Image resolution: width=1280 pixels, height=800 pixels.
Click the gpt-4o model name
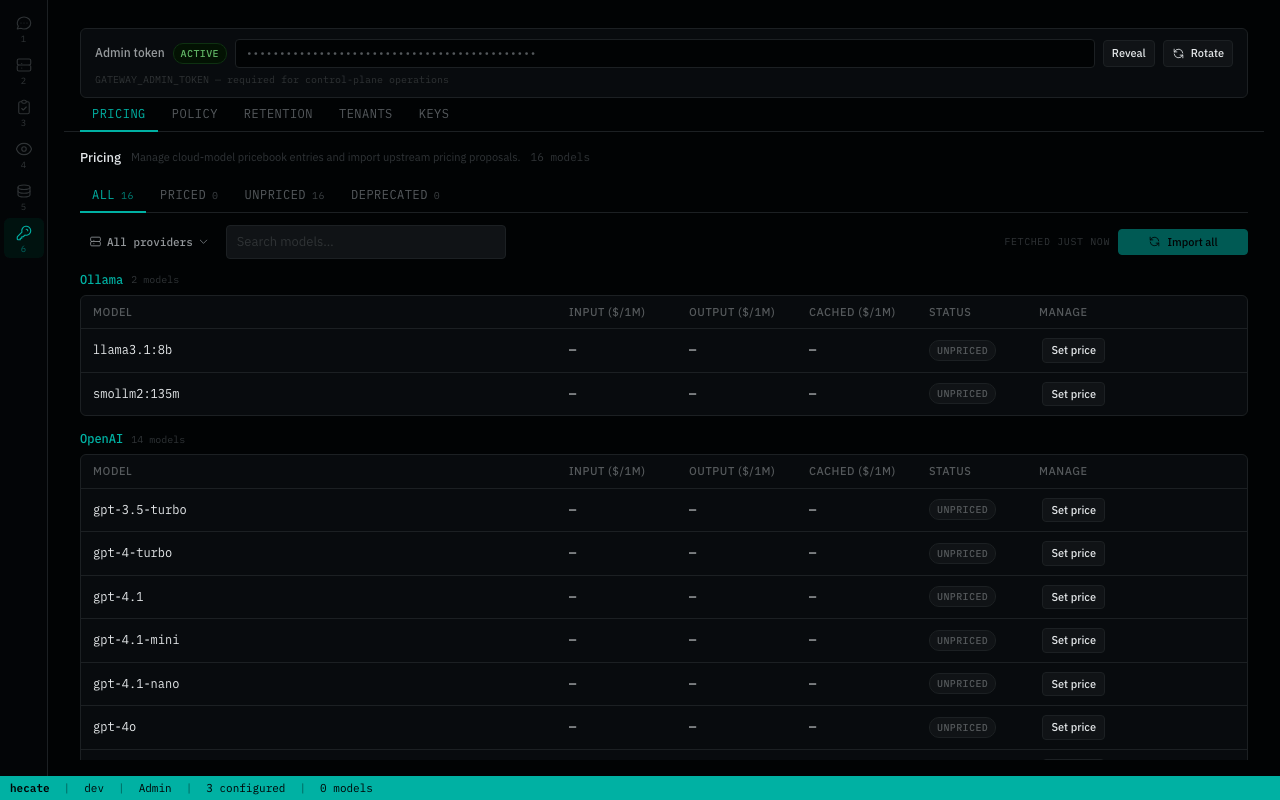click(x=114, y=727)
